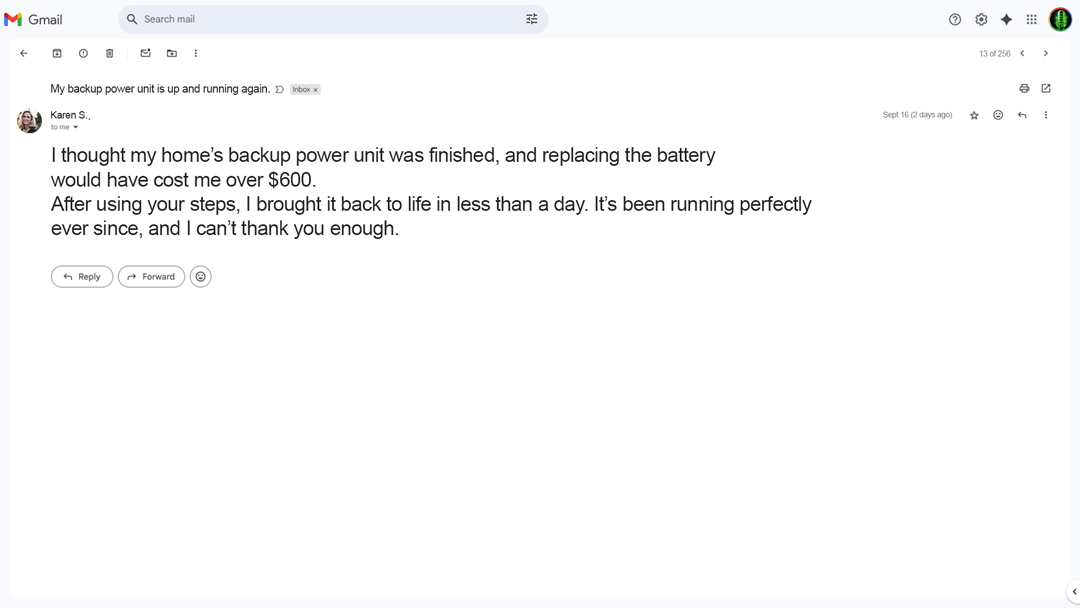Reply to Karen S.
The height and width of the screenshot is (608, 1080).
tap(81, 276)
